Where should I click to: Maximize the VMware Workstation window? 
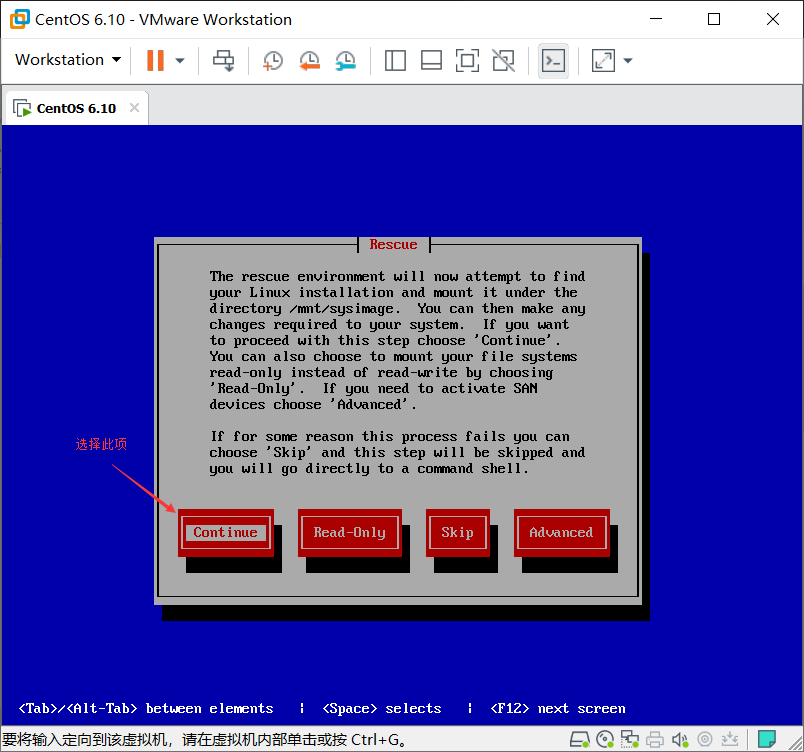point(714,19)
